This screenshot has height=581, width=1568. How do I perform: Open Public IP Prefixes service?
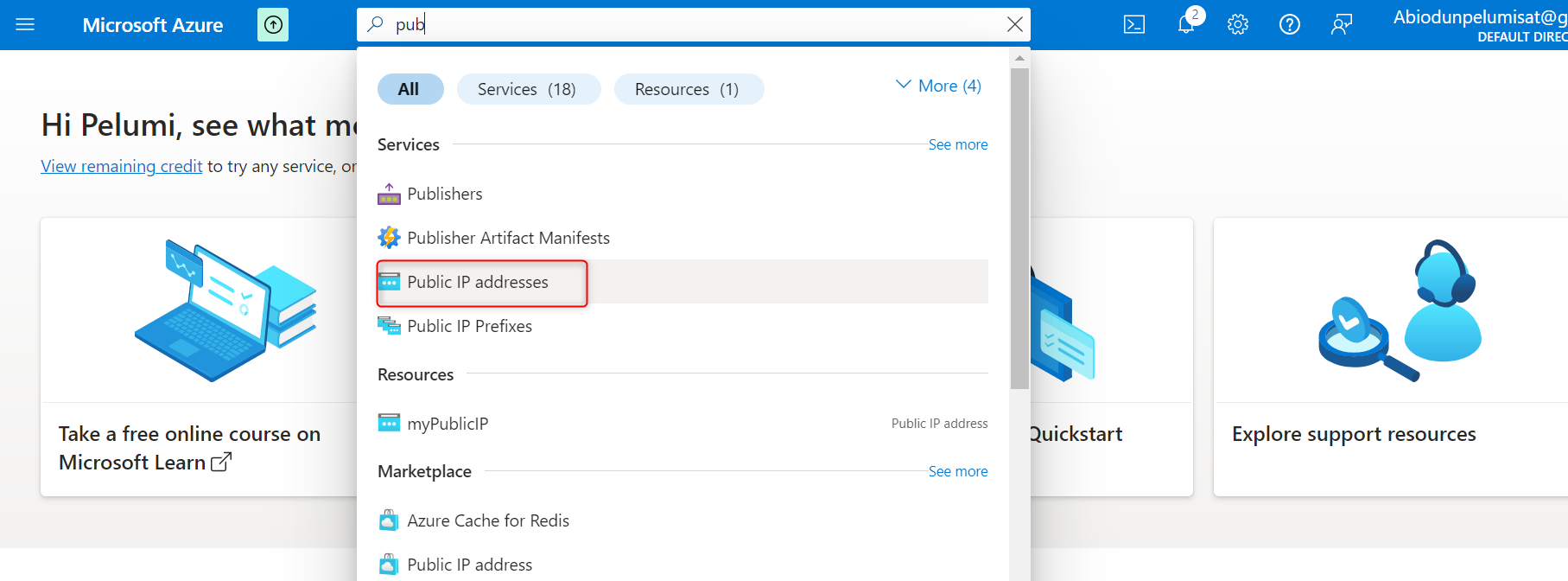pyautogui.click(x=469, y=326)
